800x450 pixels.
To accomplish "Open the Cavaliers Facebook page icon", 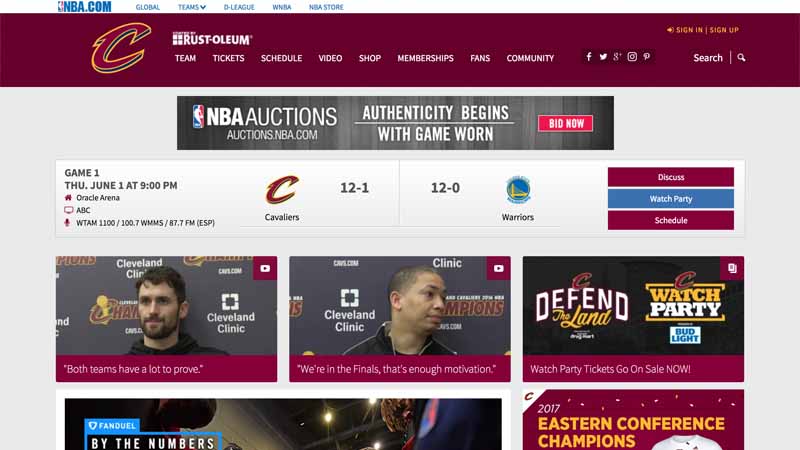I will point(589,57).
